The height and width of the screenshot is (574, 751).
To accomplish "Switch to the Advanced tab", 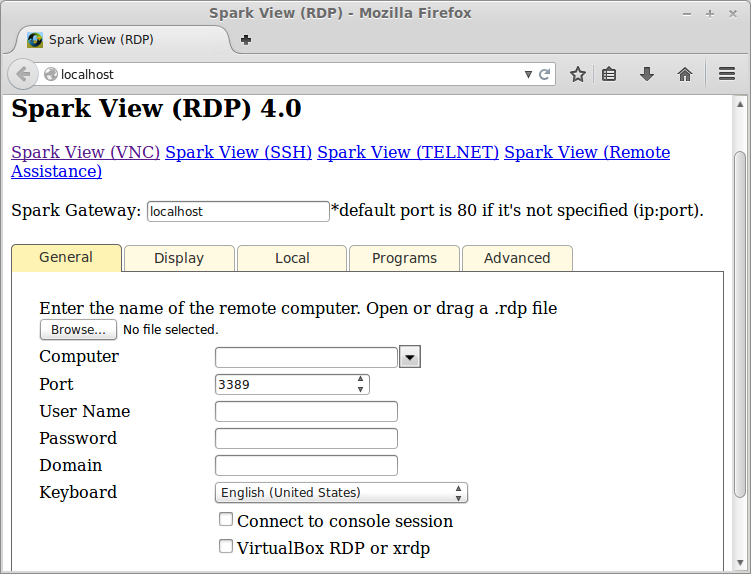I will (517, 258).
